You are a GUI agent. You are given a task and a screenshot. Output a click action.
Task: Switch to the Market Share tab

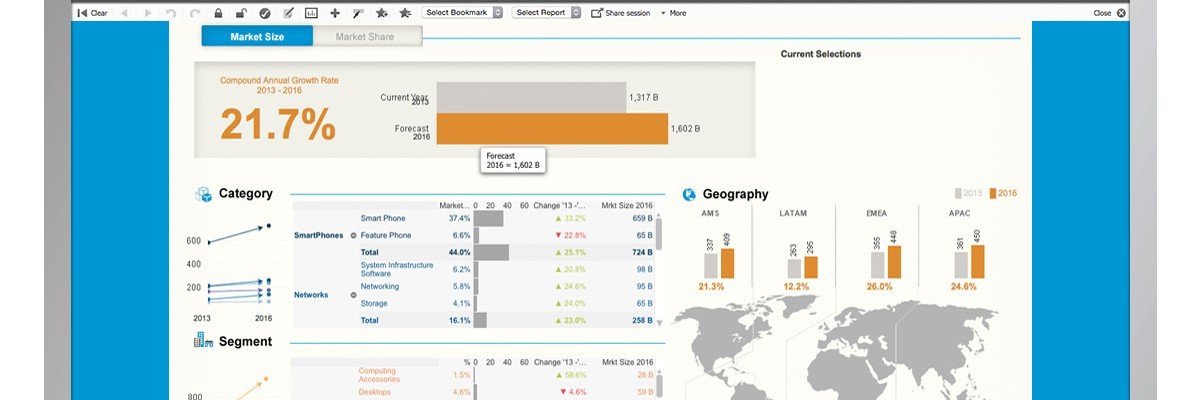[x=365, y=37]
